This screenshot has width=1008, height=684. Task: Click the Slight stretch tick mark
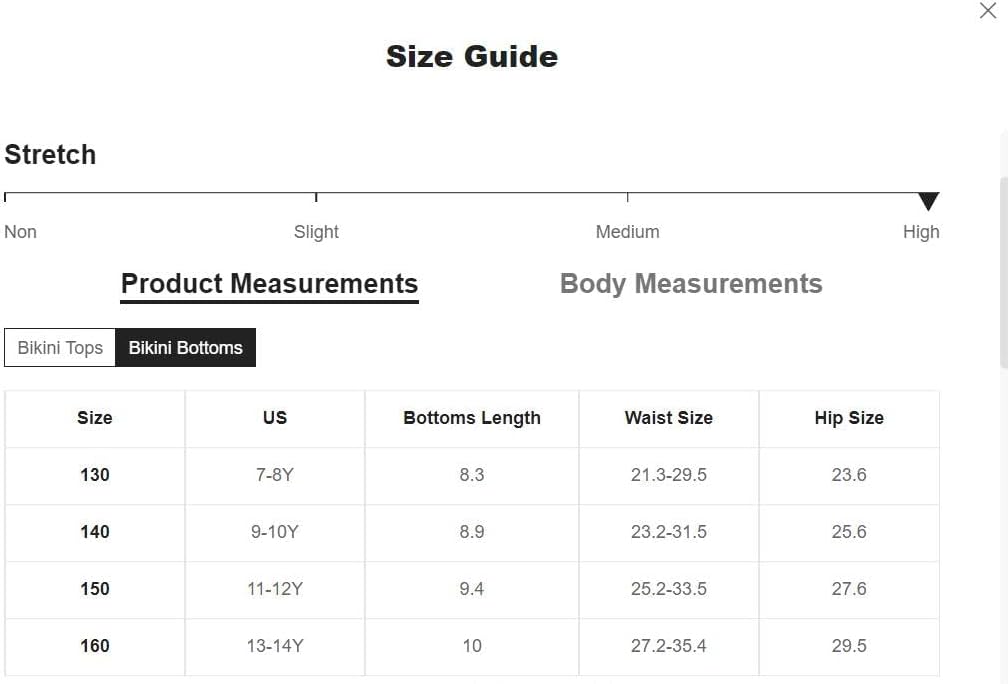316,197
